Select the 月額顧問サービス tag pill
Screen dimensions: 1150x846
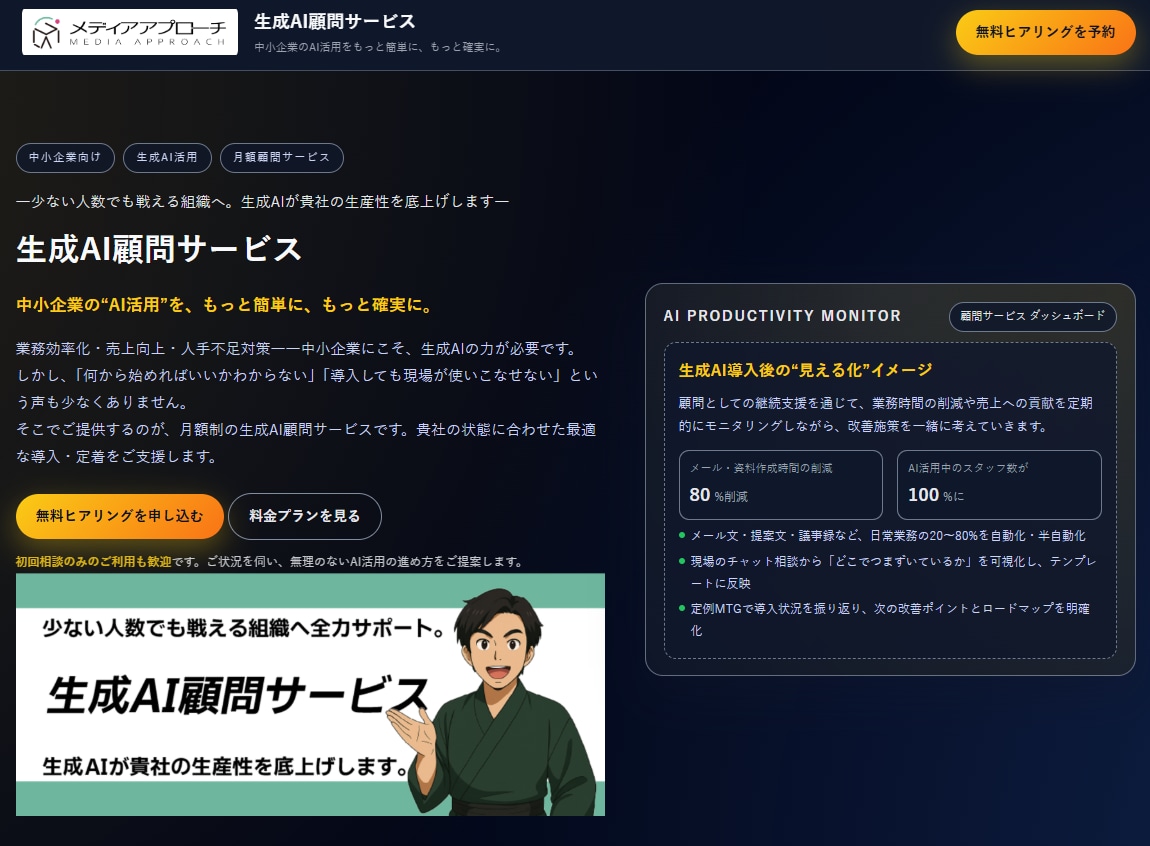(282, 158)
